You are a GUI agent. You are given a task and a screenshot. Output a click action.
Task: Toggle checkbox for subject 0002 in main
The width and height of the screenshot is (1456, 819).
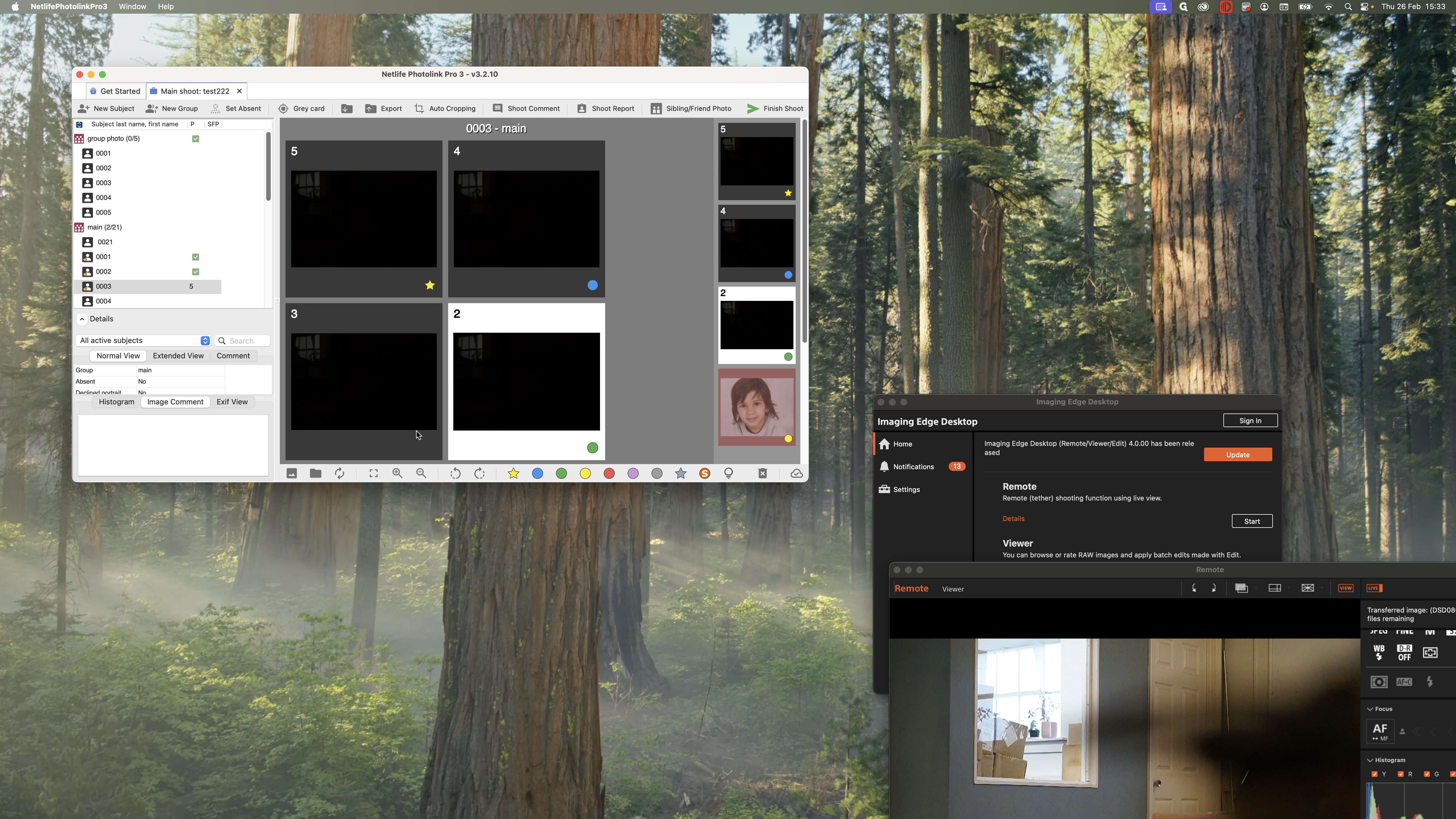pos(196,272)
